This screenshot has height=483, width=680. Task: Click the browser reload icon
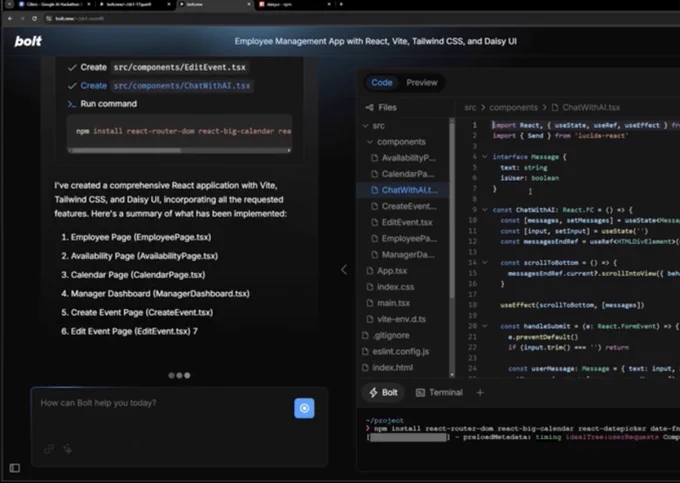[x=34, y=19]
